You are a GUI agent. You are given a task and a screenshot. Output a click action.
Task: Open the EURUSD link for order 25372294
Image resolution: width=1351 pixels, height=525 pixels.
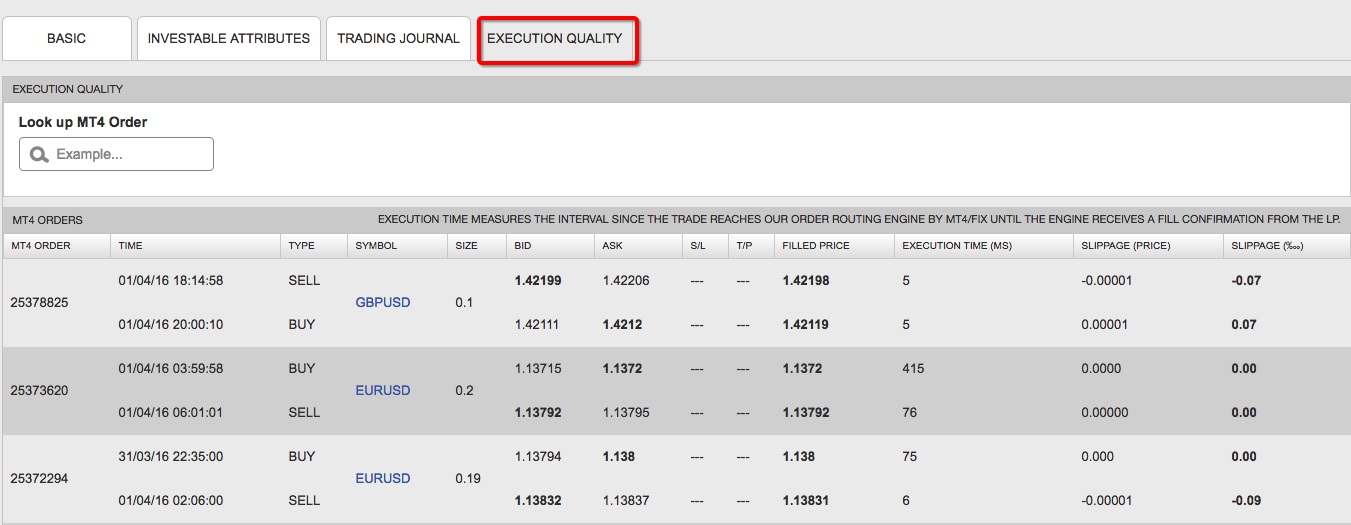(x=383, y=478)
